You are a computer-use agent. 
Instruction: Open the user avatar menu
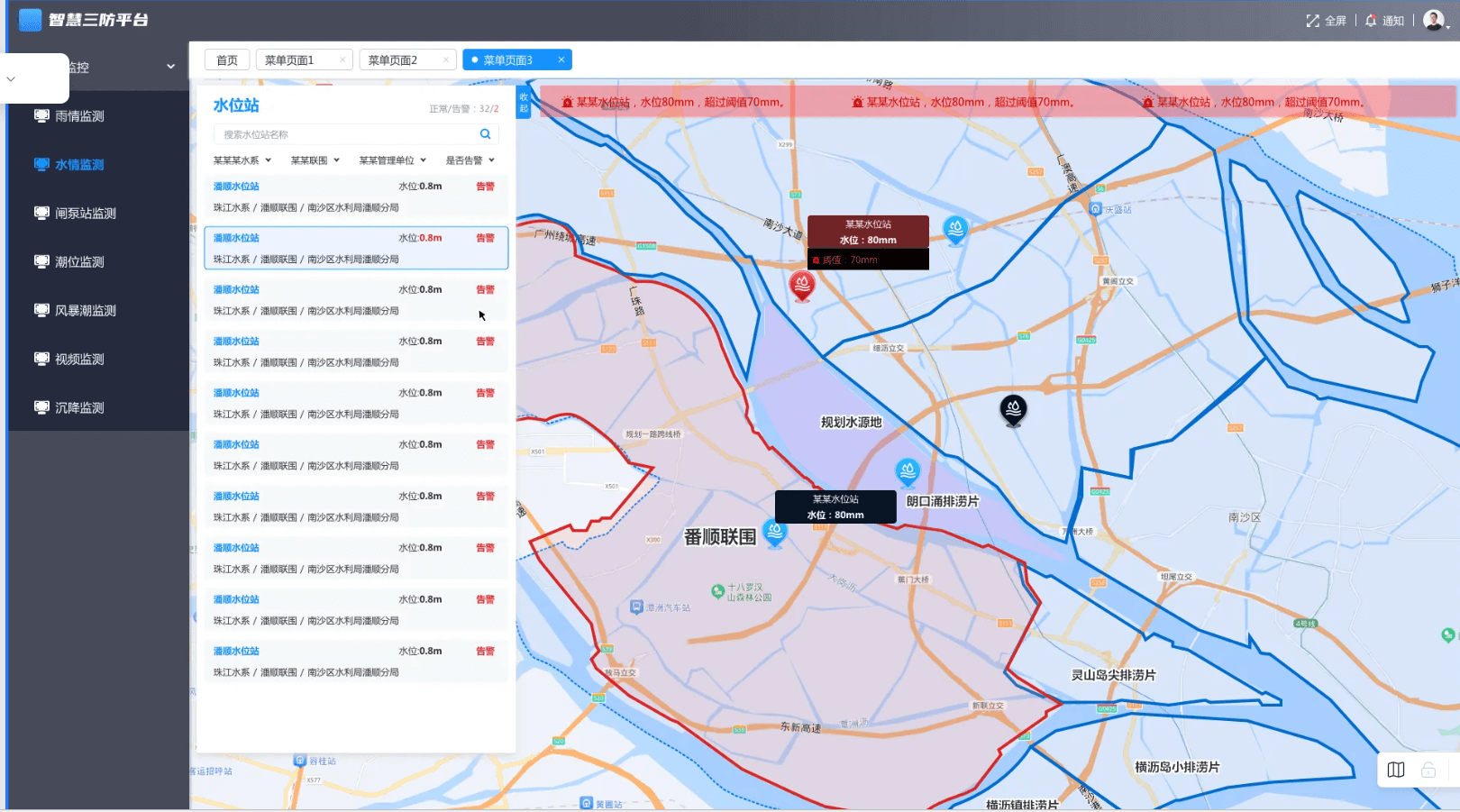coord(1434,21)
